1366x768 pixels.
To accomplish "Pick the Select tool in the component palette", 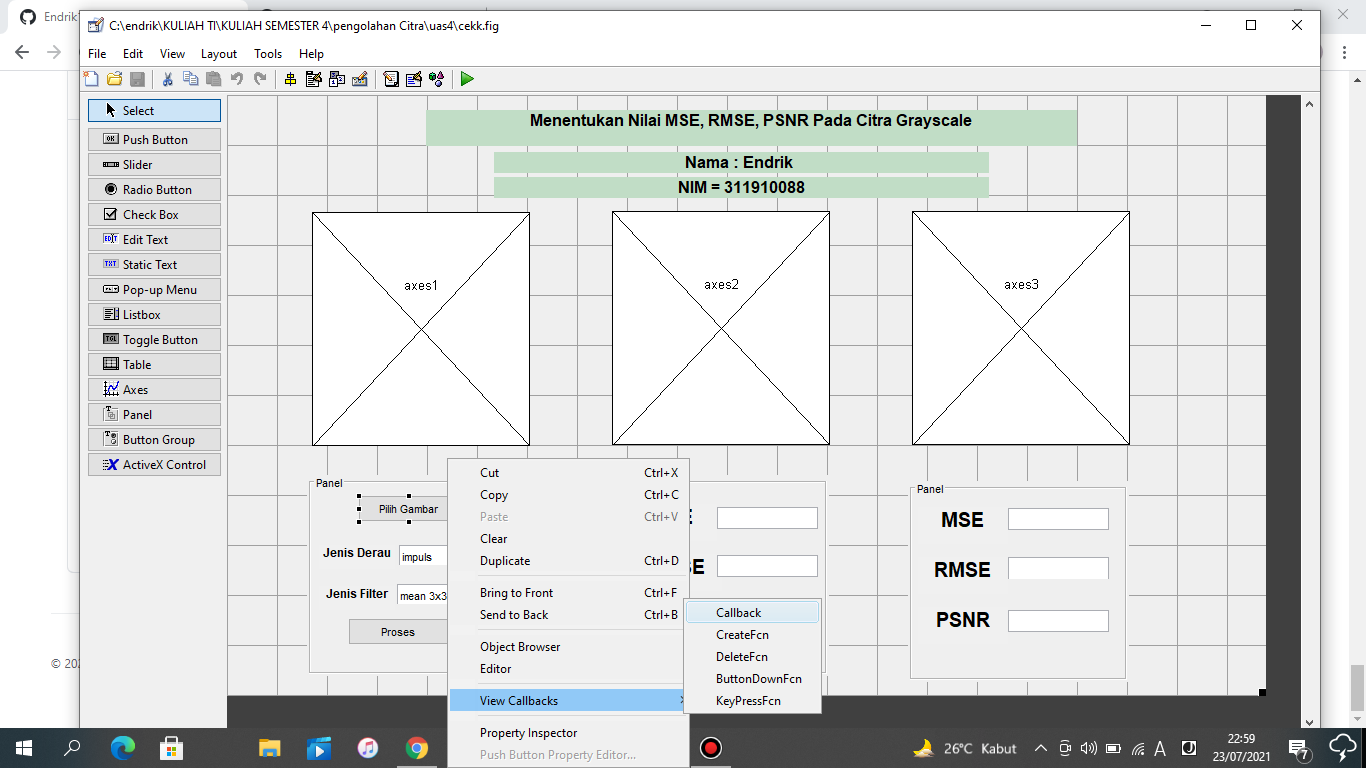I will point(154,111).
